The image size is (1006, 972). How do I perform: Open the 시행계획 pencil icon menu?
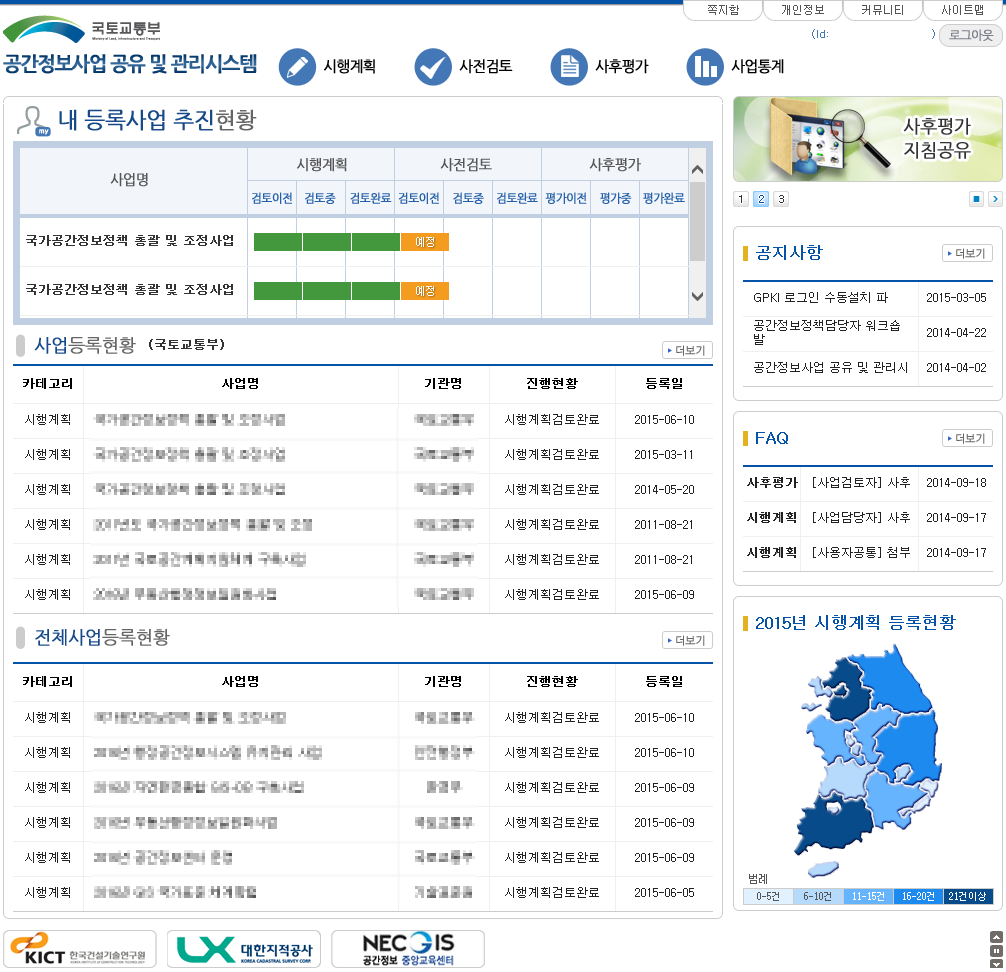pos(296,66)
